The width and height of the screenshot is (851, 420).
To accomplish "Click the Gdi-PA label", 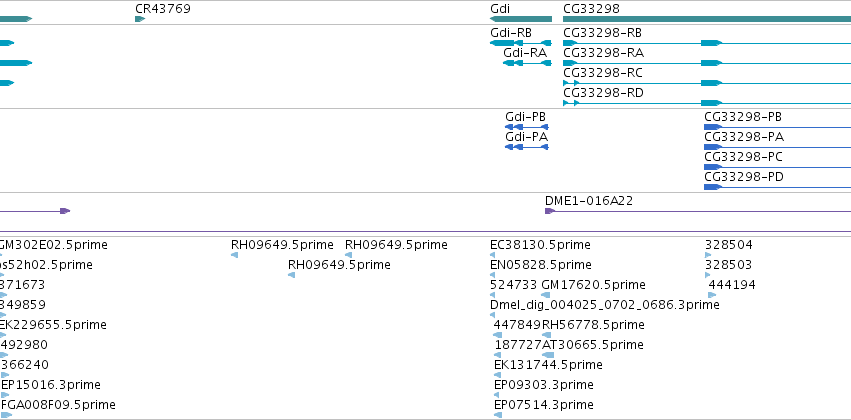I will coord(526,137).
